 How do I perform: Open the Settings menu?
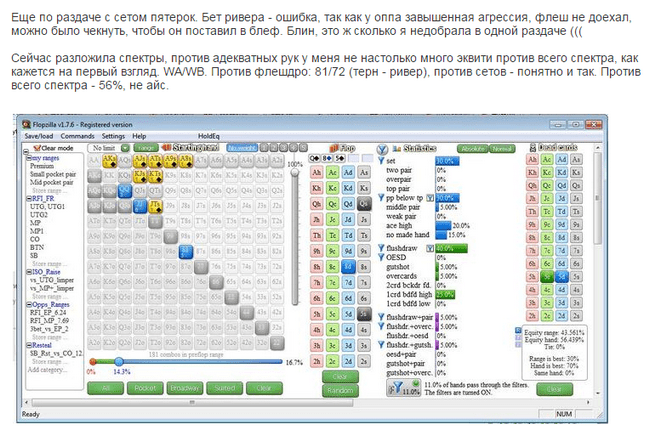pyautogui.click(x=113, y=136)
